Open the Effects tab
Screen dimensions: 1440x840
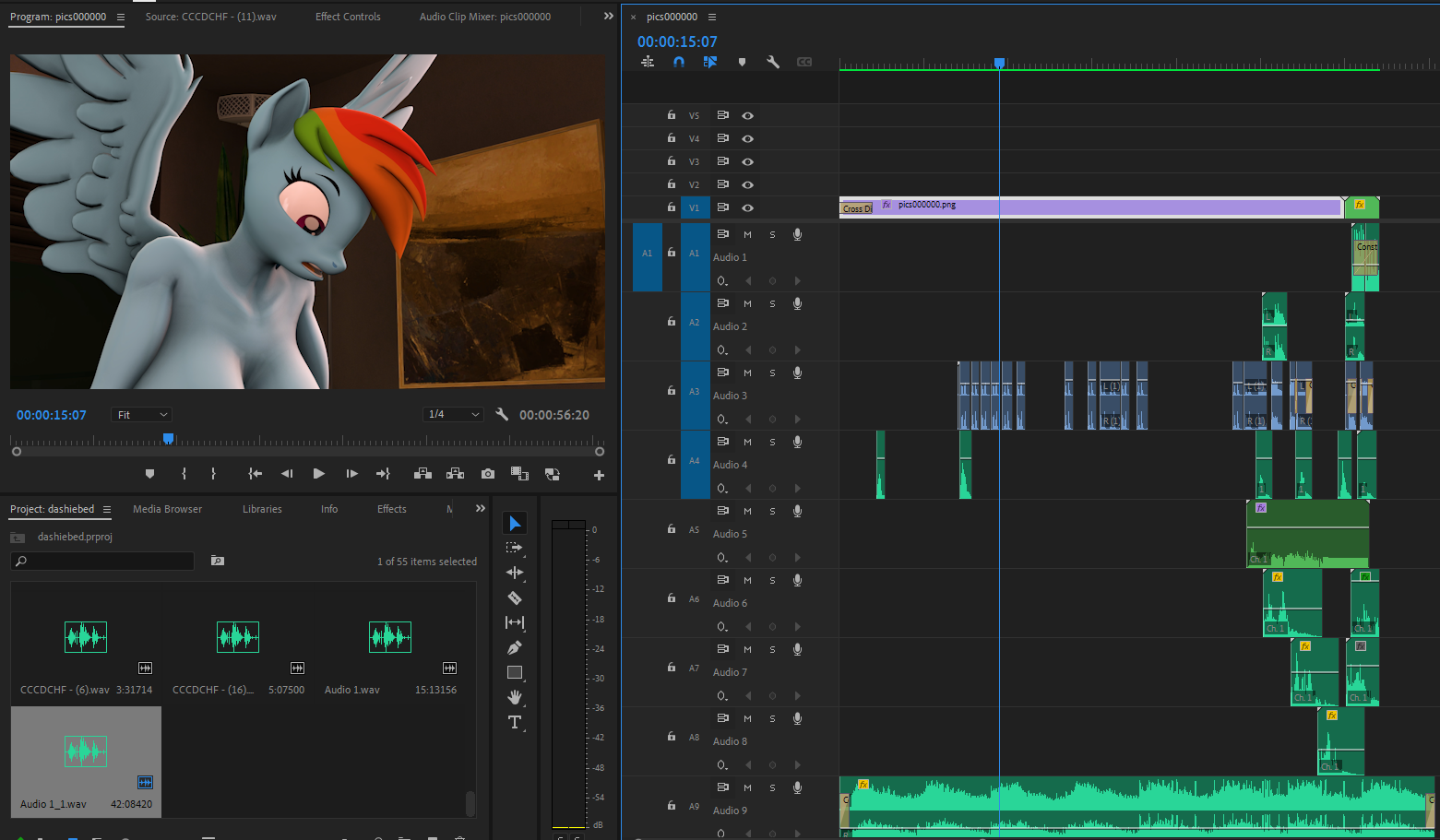pos(392,509)
